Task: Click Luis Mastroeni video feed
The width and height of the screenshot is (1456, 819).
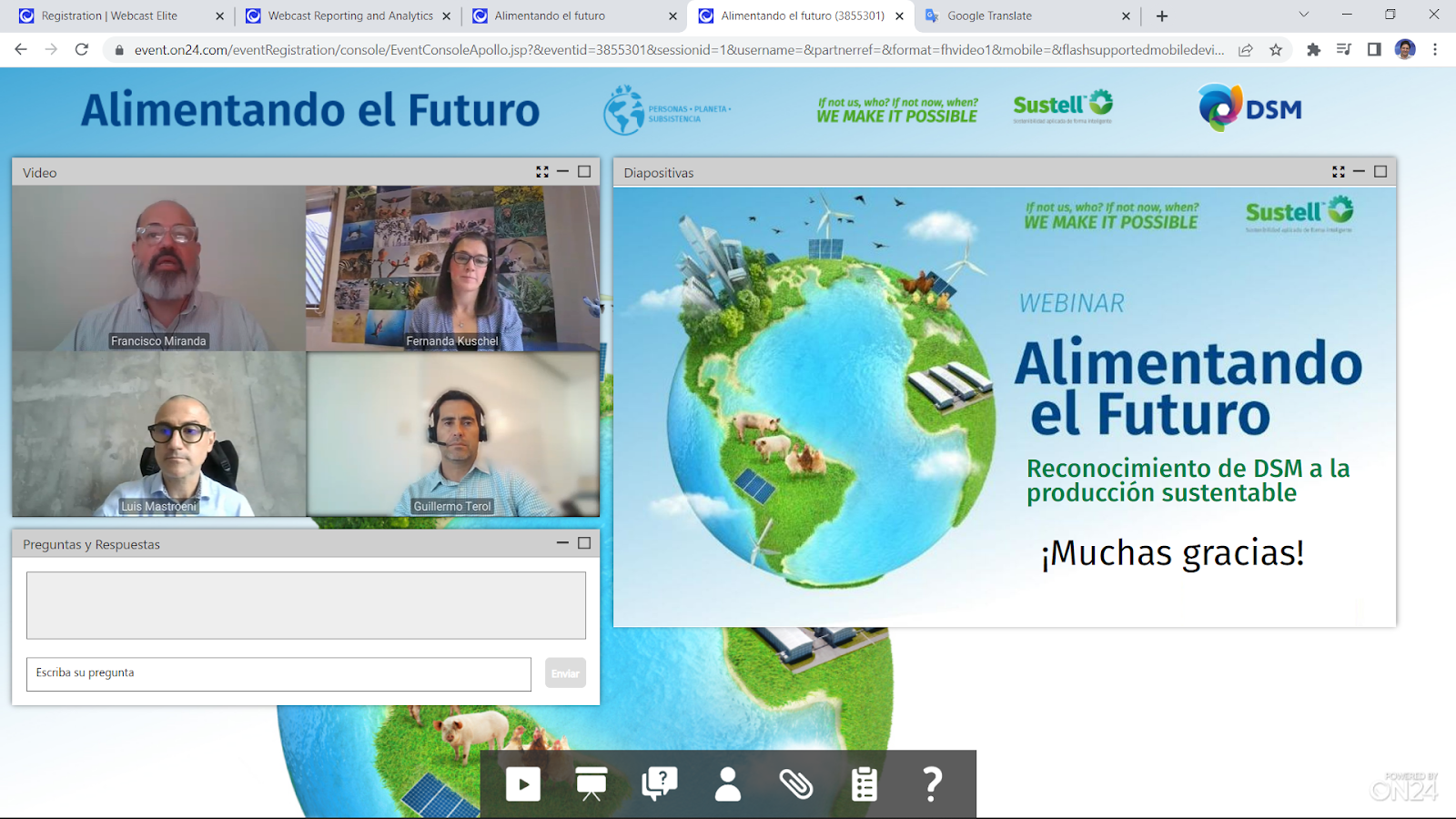Action: [158, 434]
